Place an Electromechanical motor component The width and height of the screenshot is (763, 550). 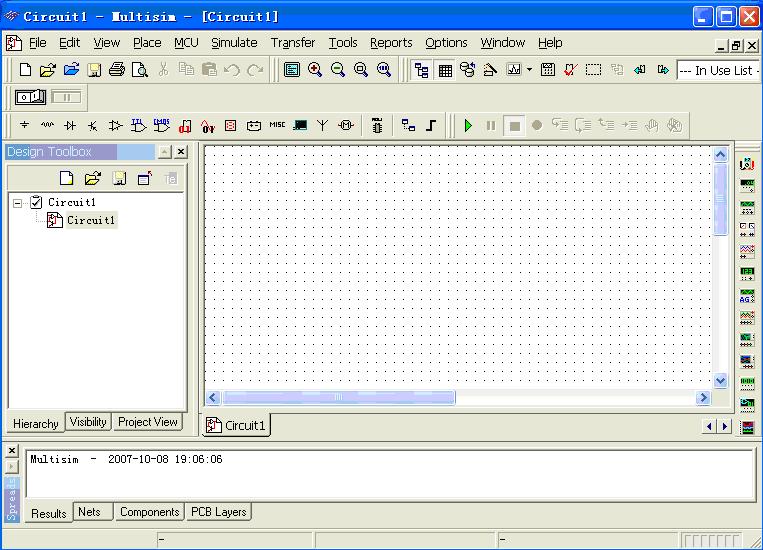pyautogui.click(x=346, y=125)
